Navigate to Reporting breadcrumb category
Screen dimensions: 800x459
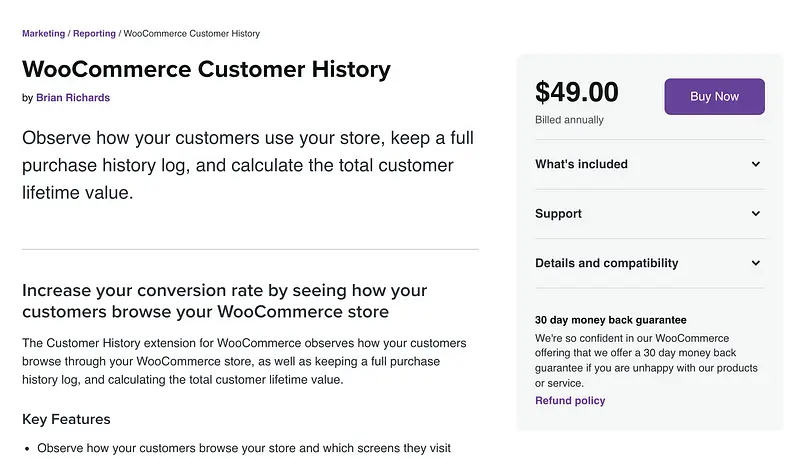click(x=94, y=34)
